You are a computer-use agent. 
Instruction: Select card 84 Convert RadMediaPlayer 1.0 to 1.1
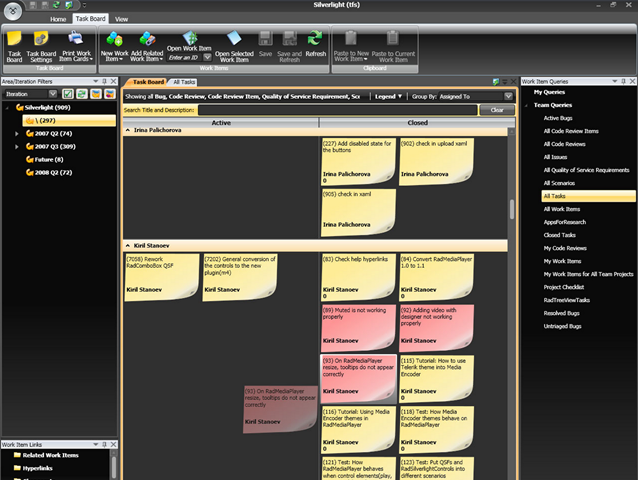point(436,277)
